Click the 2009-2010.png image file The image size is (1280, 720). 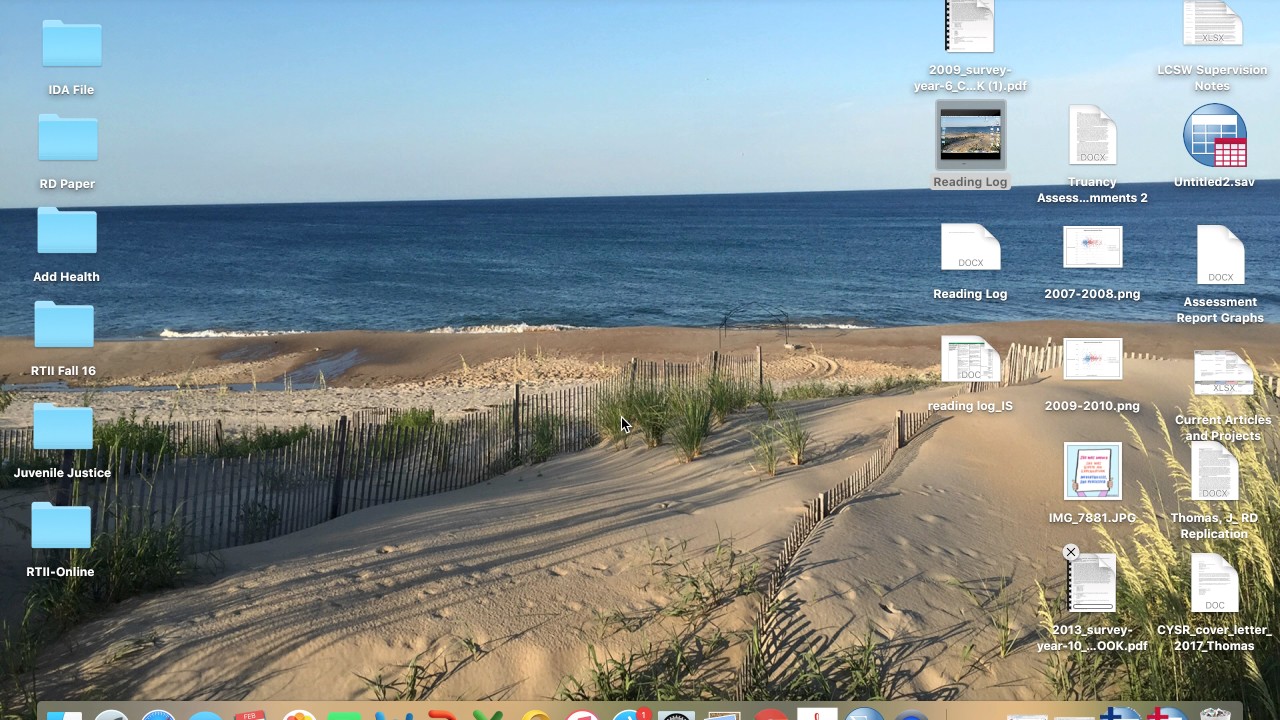coord(1092,360)
